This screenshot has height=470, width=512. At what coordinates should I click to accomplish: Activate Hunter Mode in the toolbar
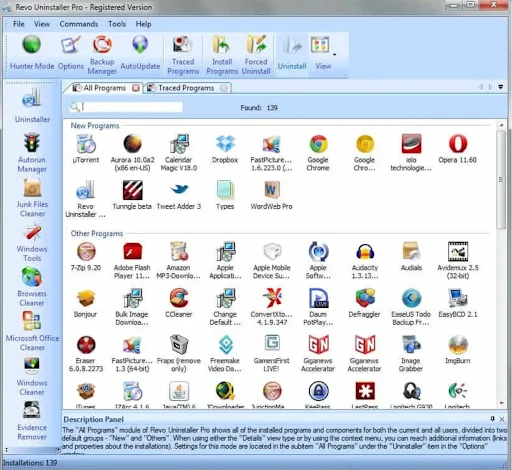coord(32,52)
